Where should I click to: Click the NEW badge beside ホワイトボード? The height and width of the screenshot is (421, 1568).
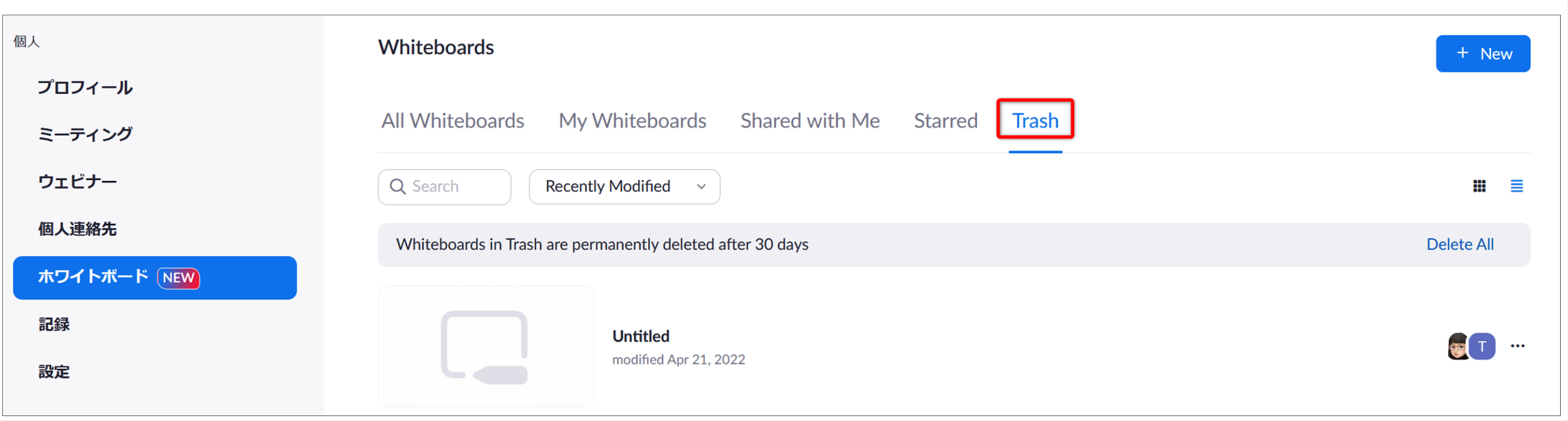(x=178, y=278)
